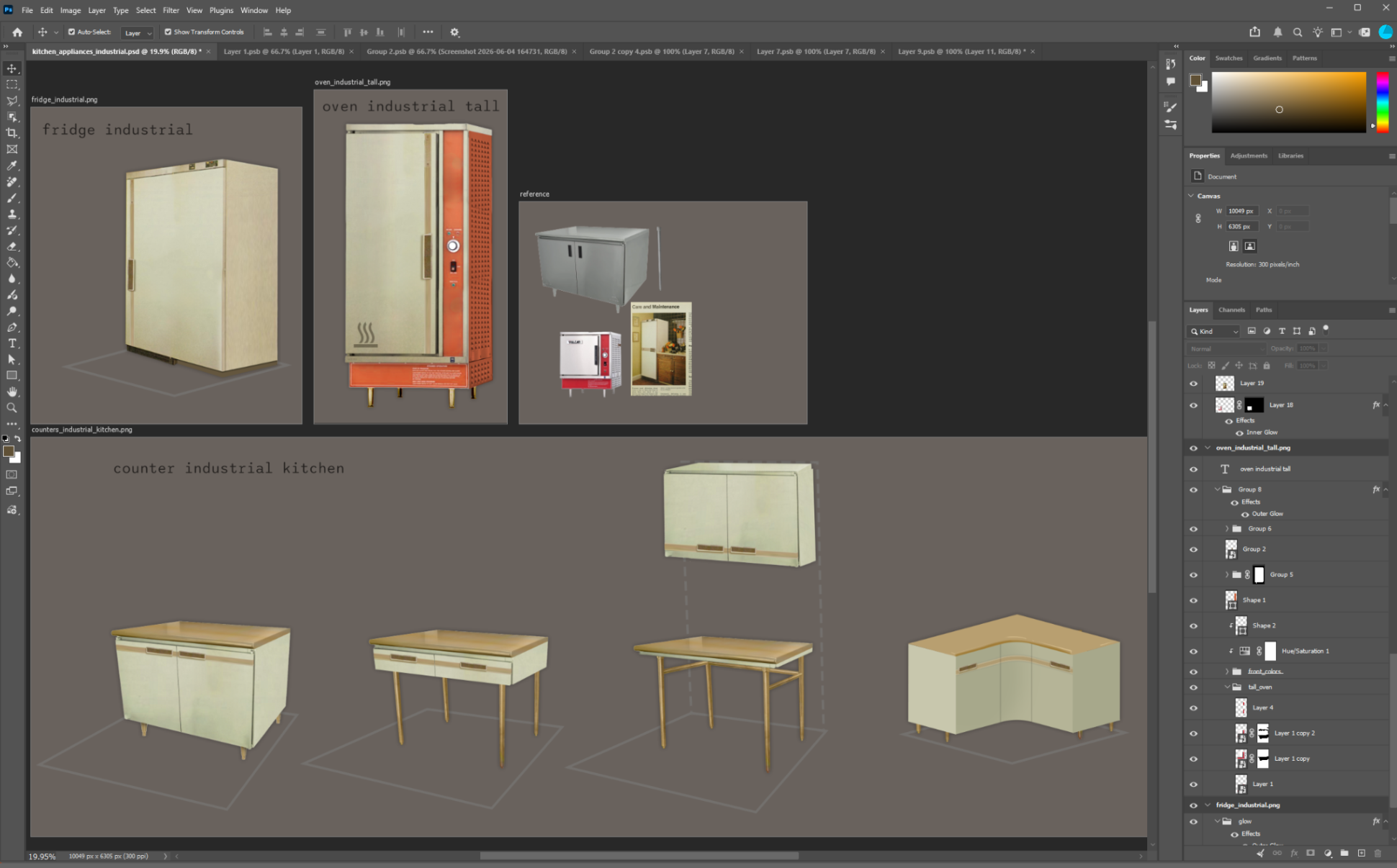Select the Crop tool
The width and height of the screenshot is (1397, 868).
[x=12, y=133]
